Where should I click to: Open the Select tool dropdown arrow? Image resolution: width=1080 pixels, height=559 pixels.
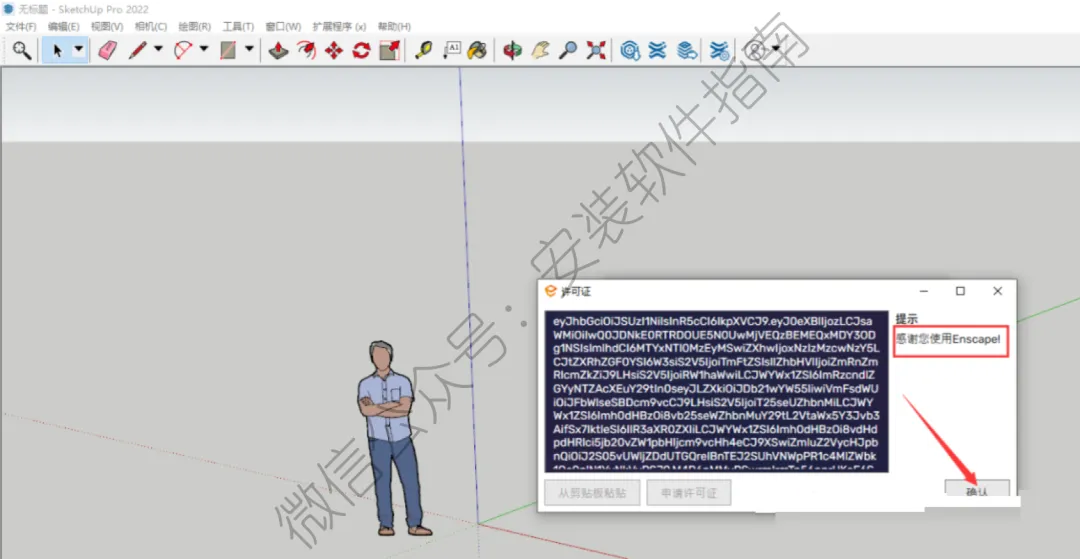click(79, 50)
